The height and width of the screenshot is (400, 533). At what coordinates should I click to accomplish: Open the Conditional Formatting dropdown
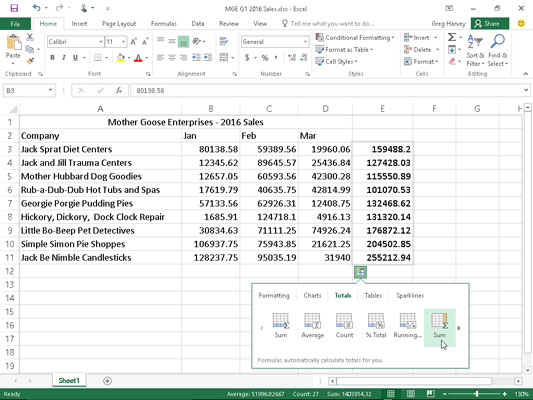pyautogui.click(x=355, y=37)
